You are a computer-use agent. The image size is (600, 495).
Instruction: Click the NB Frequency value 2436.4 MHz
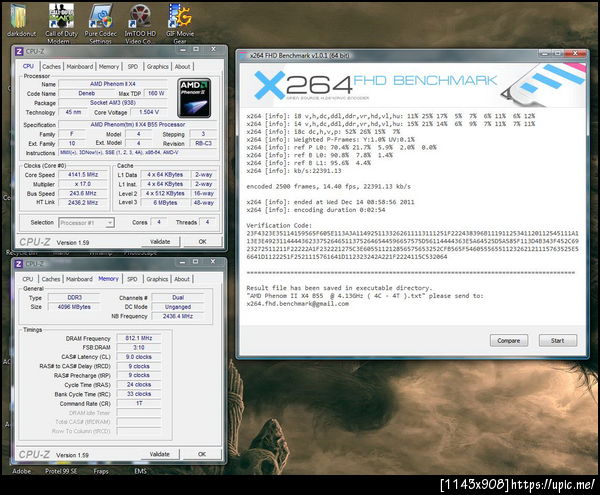(x=178, y=316)
